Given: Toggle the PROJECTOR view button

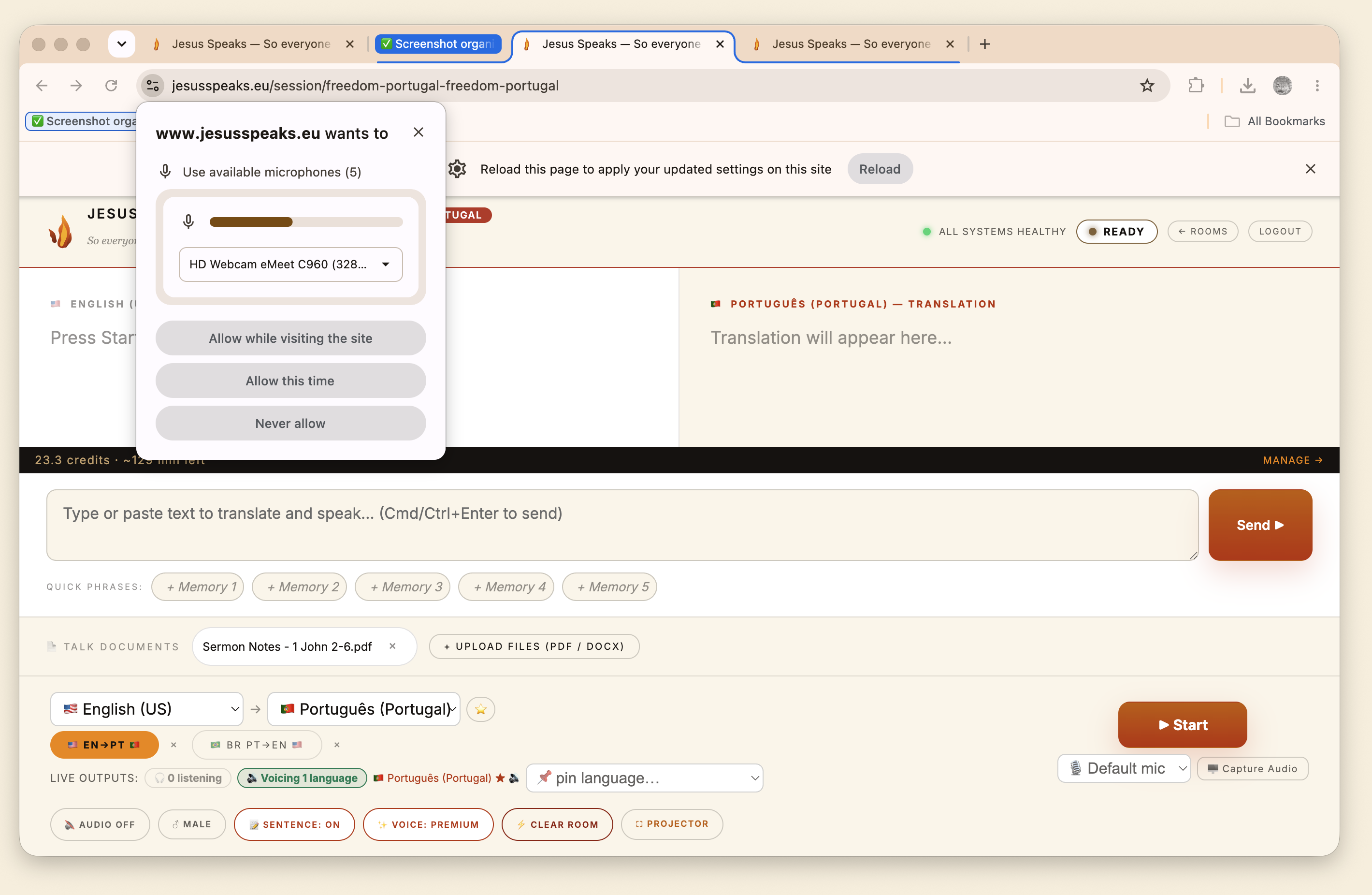Looking at the screenshot, I should coord(672,823).
